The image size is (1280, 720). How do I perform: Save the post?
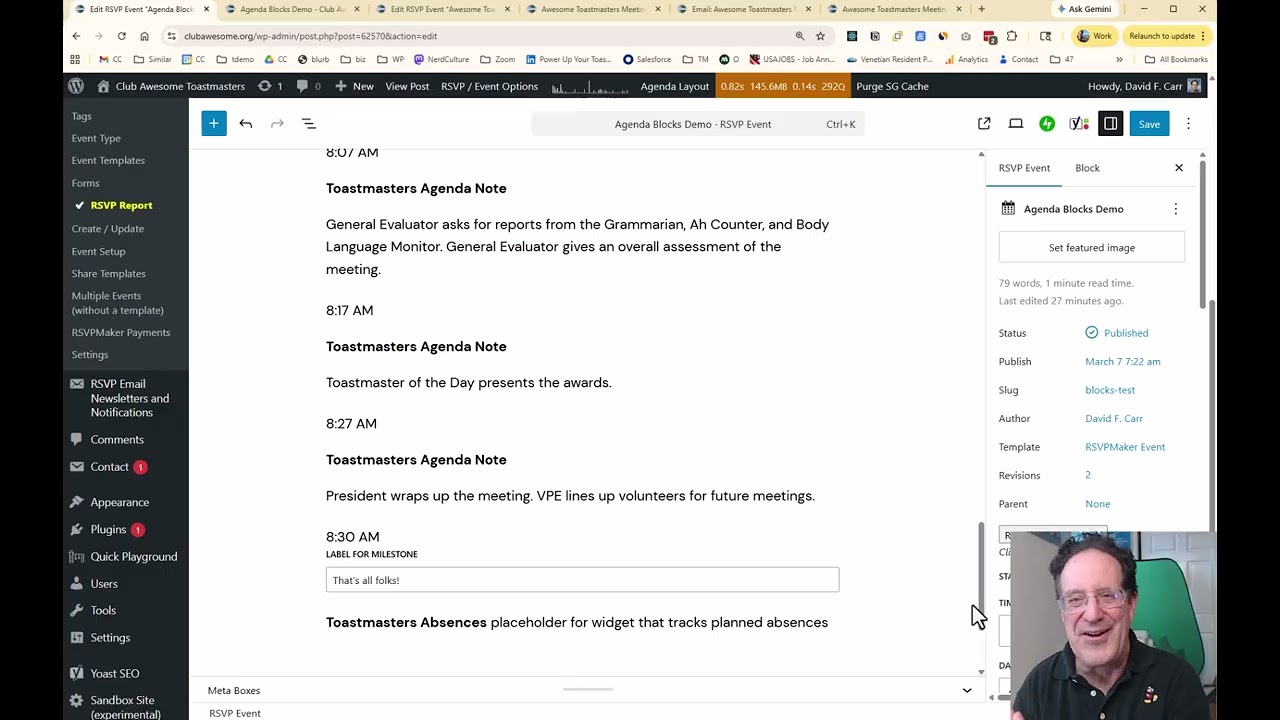pyautogui.click(x=1149, y=124)
